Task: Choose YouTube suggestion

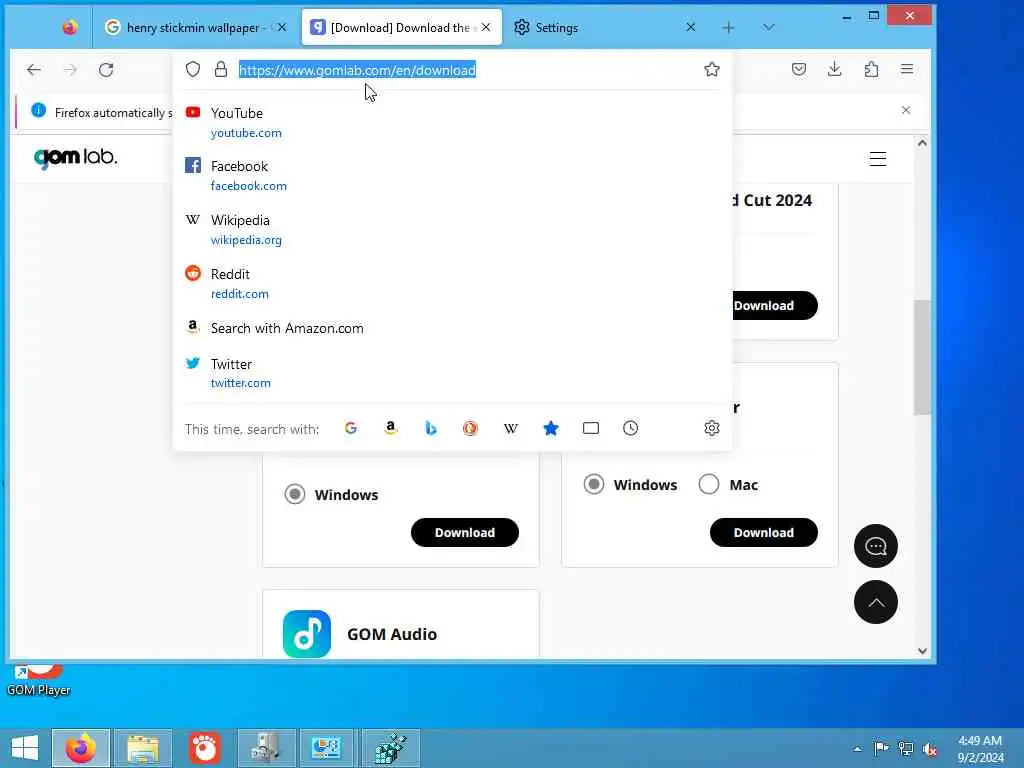Action: point(452,123)
